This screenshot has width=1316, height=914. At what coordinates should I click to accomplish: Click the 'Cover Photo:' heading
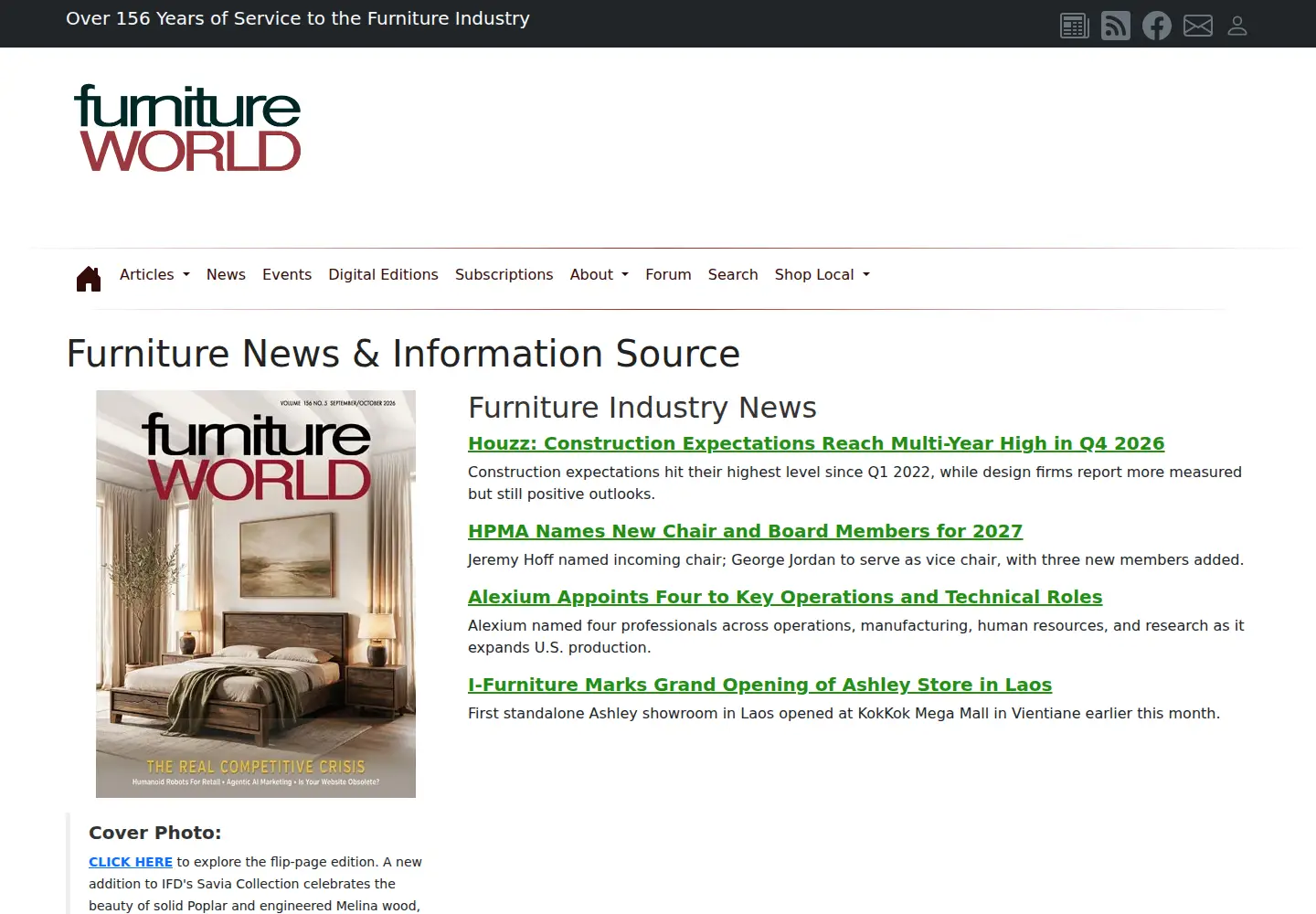coord(155,833)
